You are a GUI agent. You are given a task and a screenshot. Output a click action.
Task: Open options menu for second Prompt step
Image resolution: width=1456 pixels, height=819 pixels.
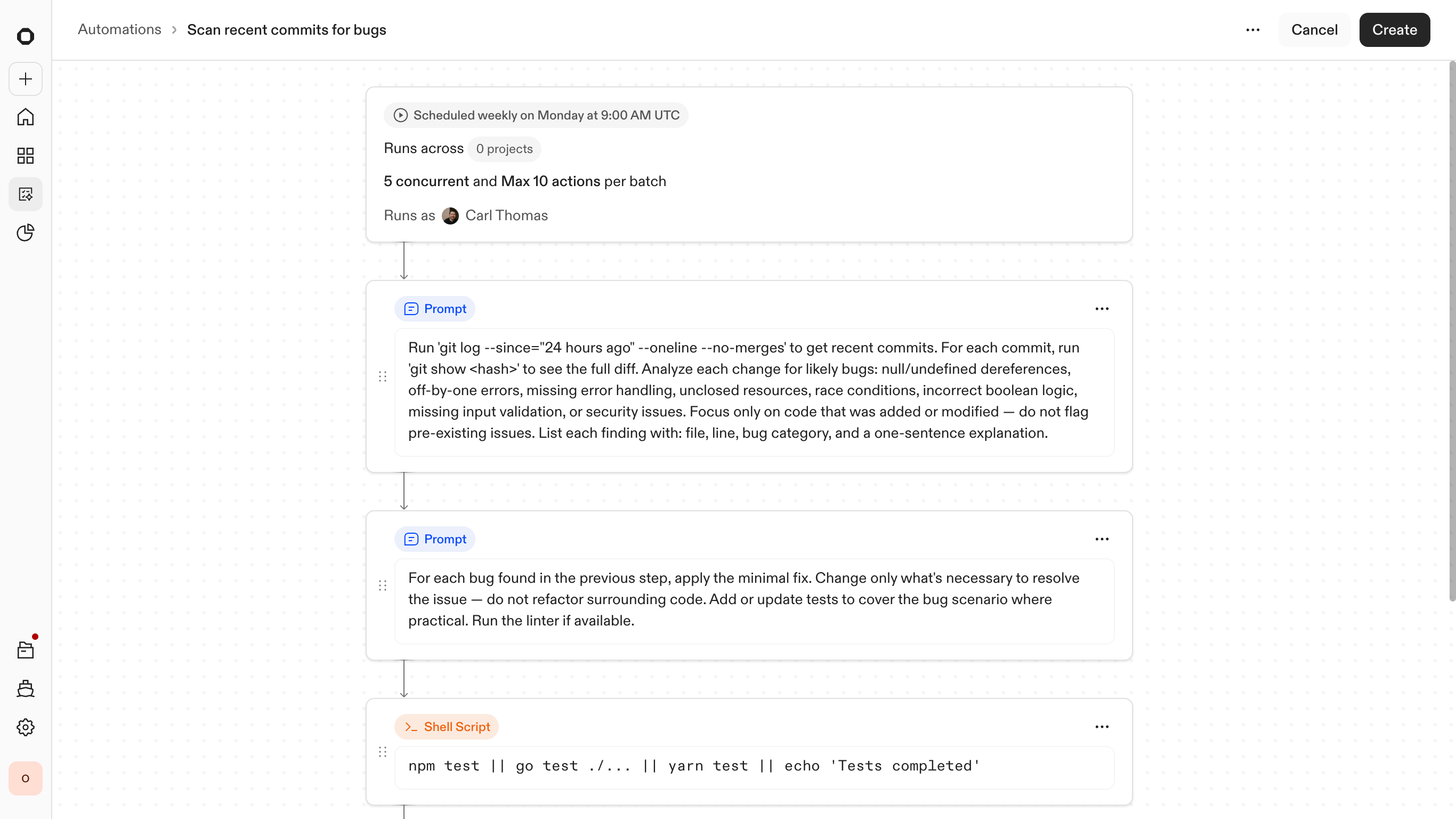click(1102, 539)
